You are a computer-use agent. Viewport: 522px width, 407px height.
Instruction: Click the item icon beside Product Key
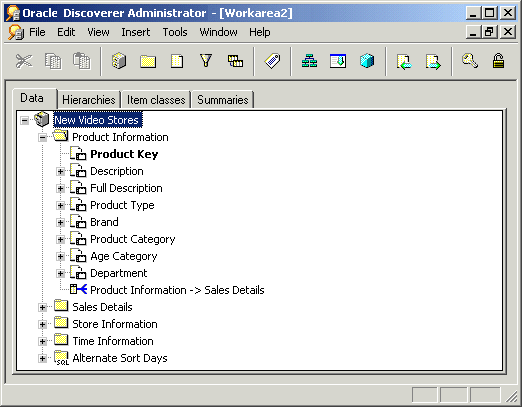click(78, 153)
